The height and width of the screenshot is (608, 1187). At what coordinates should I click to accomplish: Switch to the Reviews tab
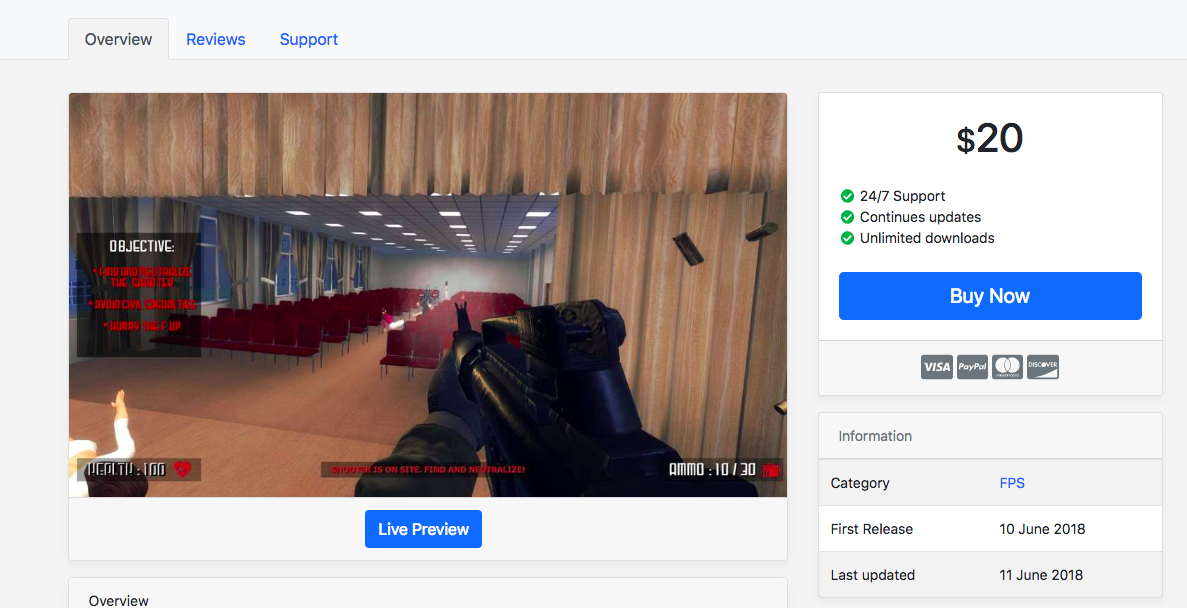click(215, 39)
